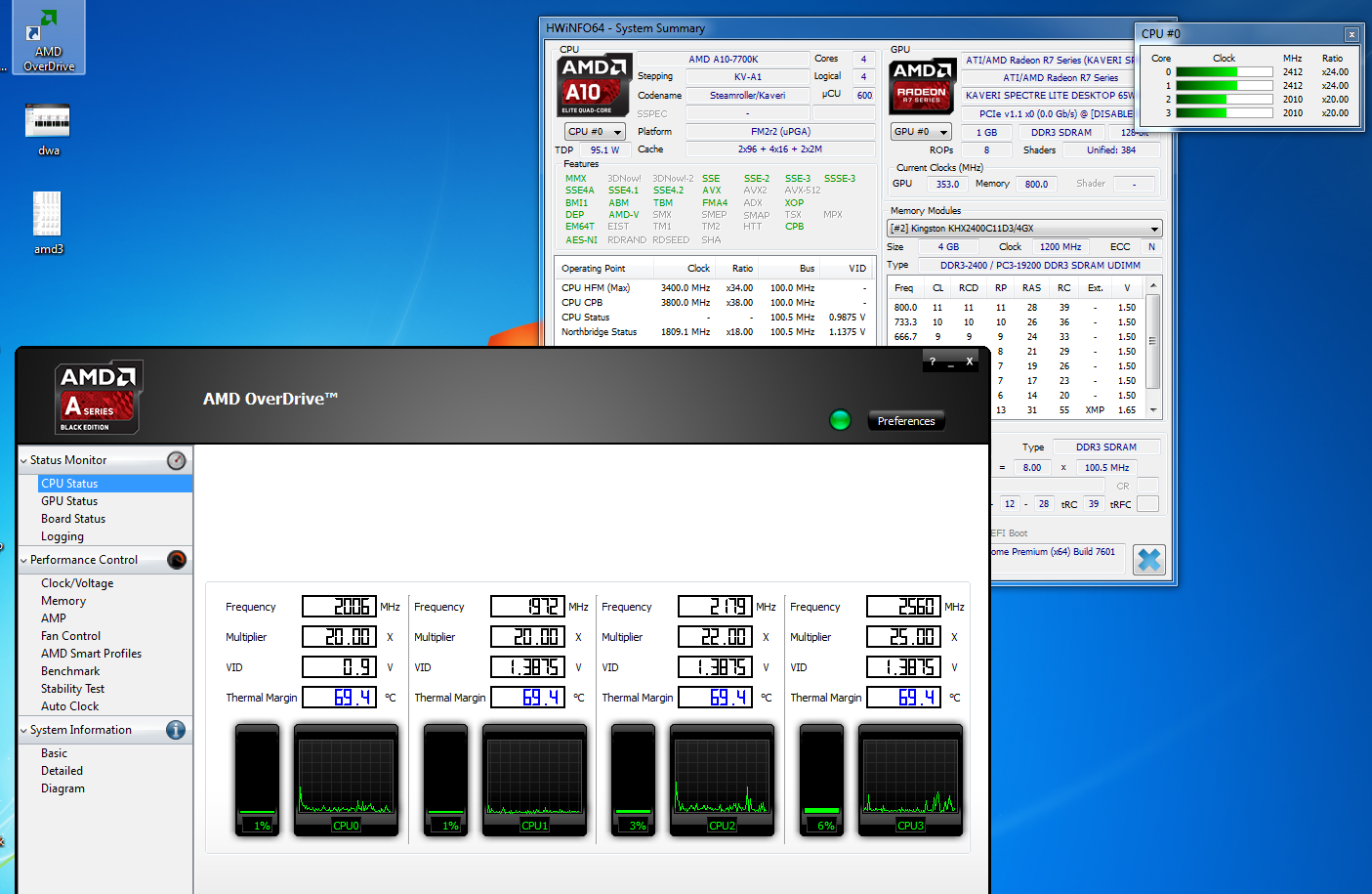
Task: Open the Preferences dialog
Action: (906, 421)
